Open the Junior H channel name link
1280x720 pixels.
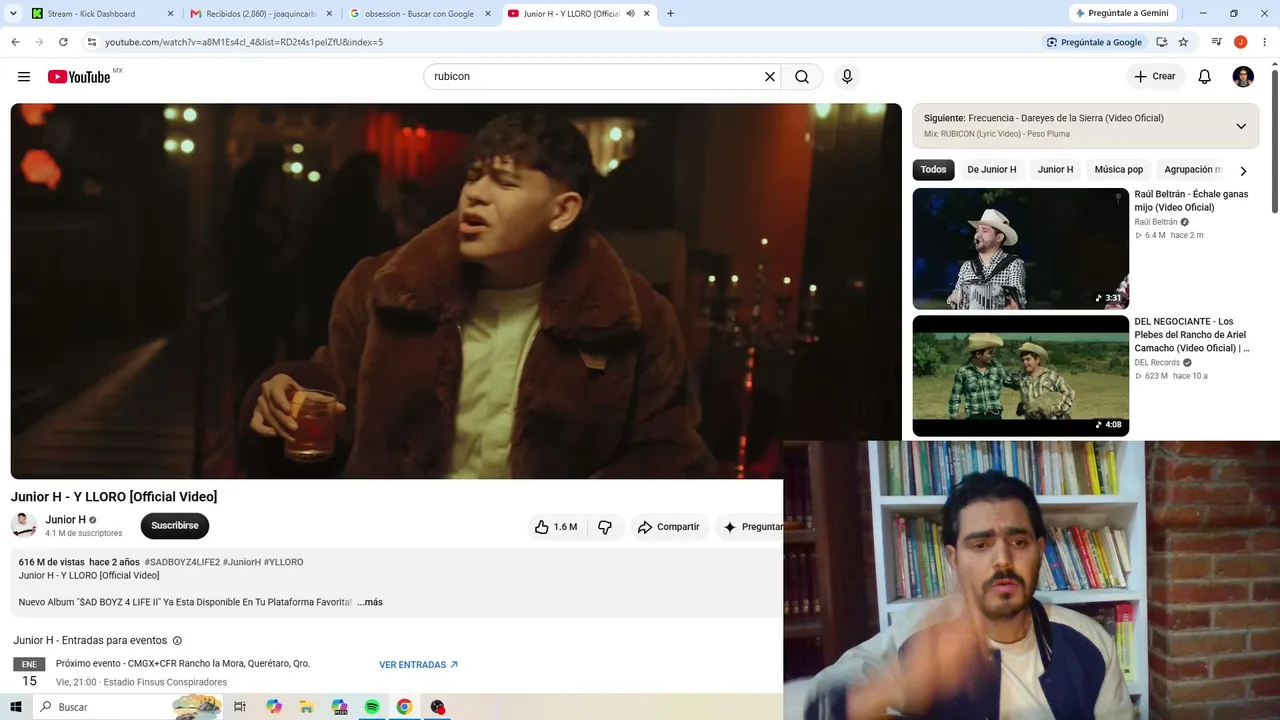tap(66, 520)
